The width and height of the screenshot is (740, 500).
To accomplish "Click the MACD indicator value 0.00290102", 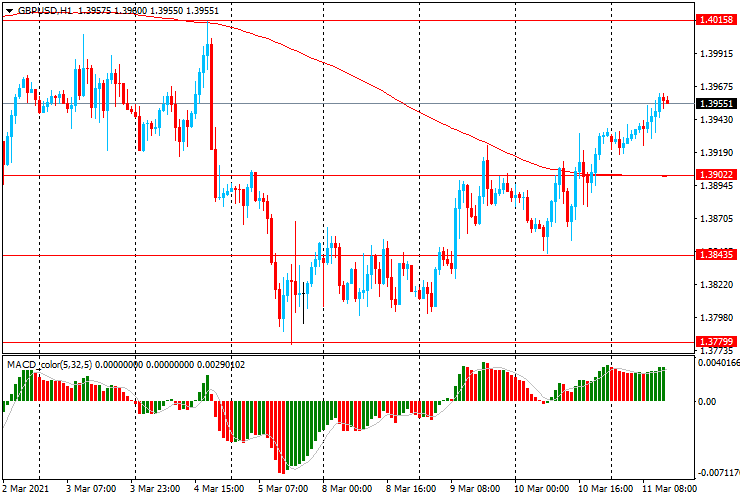I will [220, 364].
